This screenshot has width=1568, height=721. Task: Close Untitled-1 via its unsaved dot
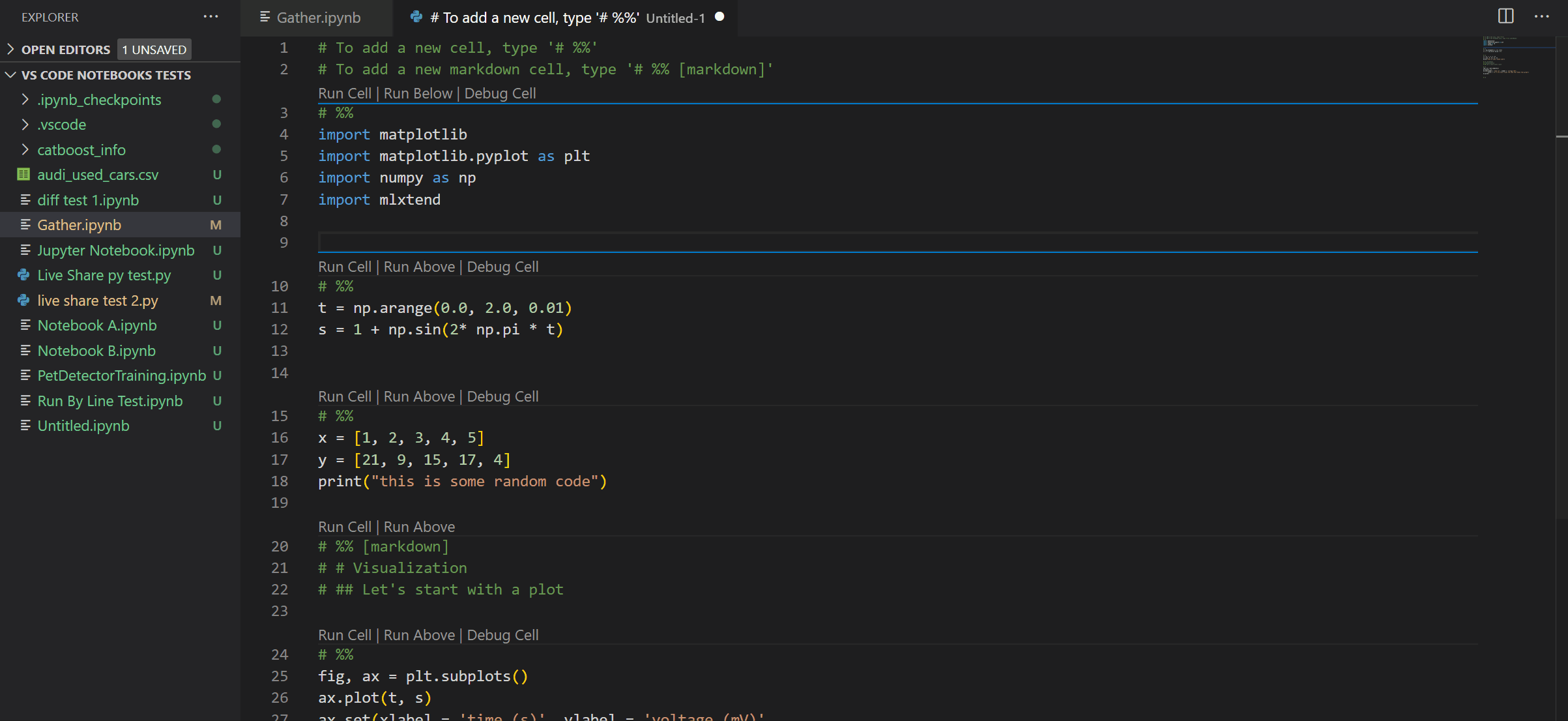(719, 18)
